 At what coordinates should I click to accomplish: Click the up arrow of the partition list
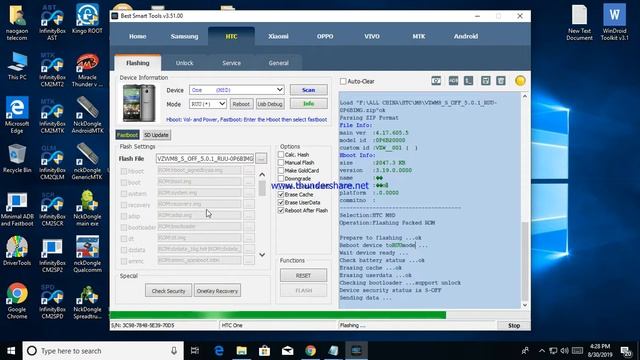pos(262,175)
